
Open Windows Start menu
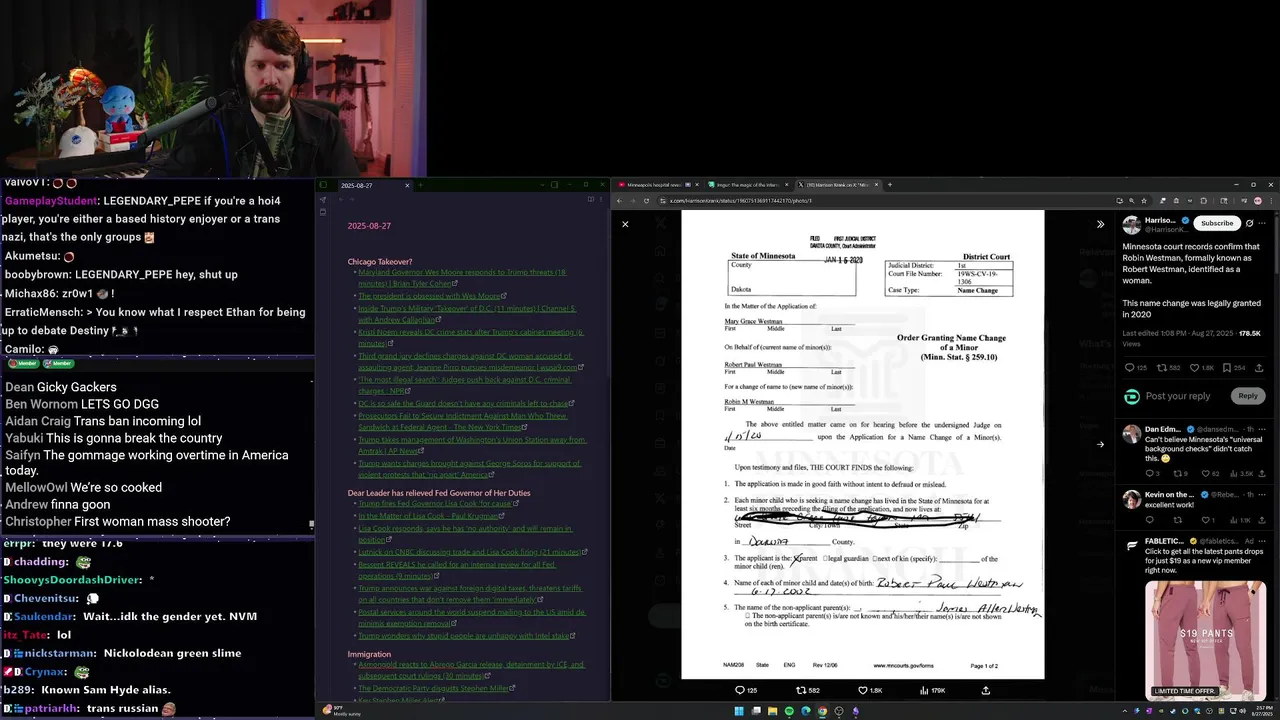[739, 711]
